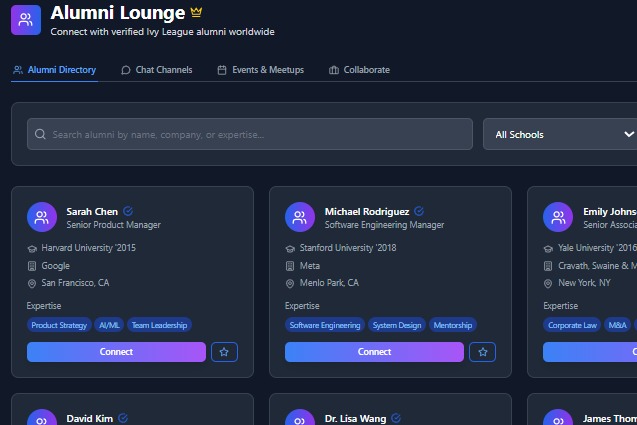Click Dr. Lisa Wang's verified badge
Screen dimensions: 637x425
[396, 418]
